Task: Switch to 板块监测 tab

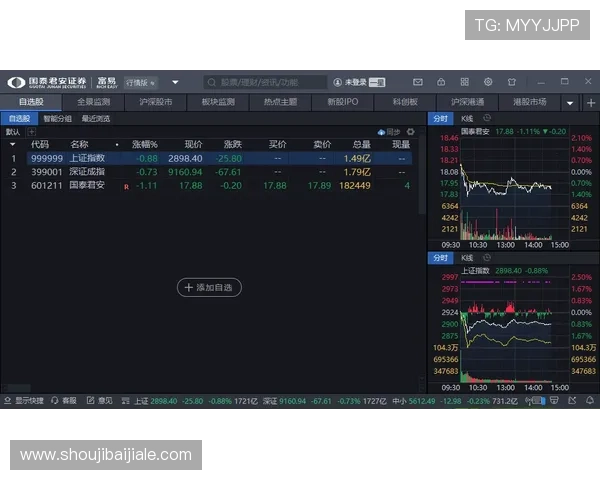Action: click(x=218, y=102)
